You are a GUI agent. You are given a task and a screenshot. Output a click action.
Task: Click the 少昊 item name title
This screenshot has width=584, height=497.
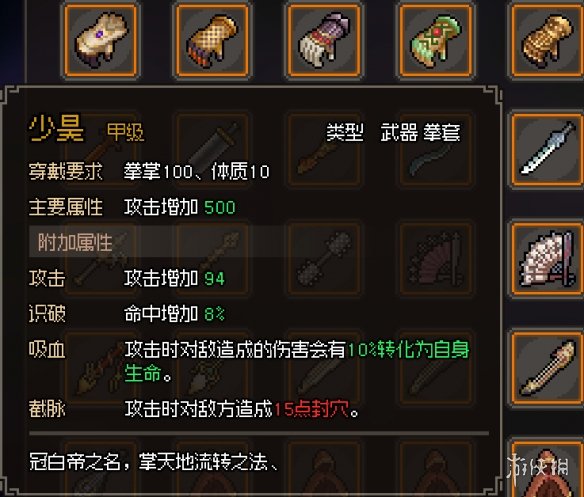click(56, 129)
